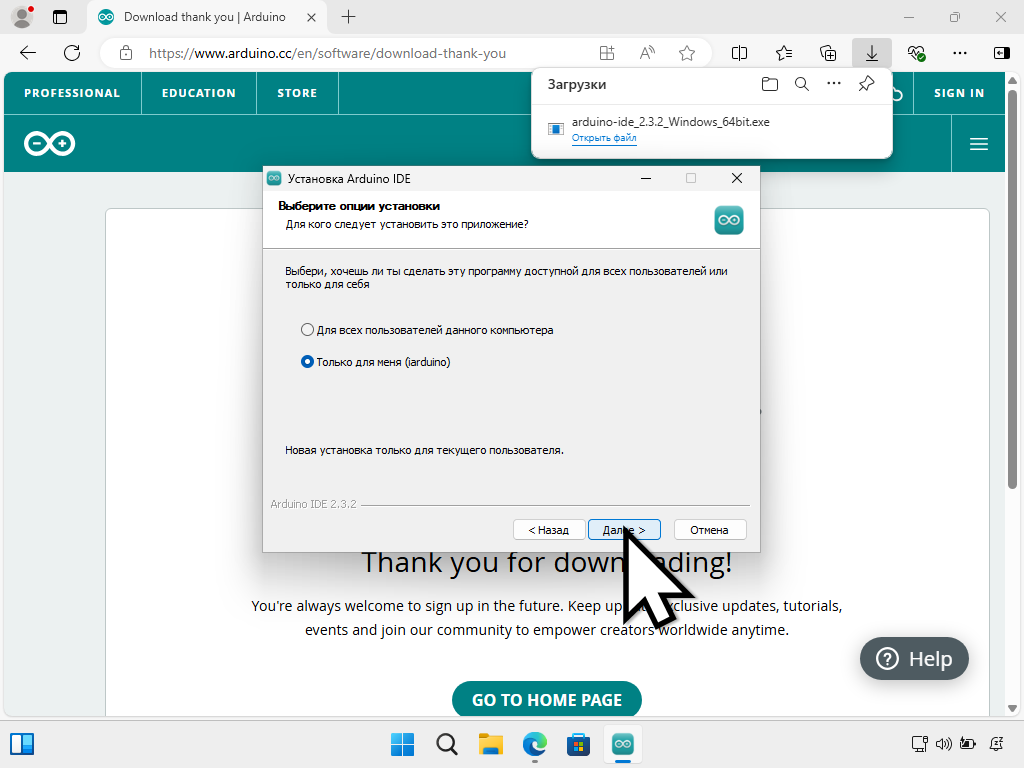Add this page to favorites
1024x768 pixels.
tap(686, 54)
